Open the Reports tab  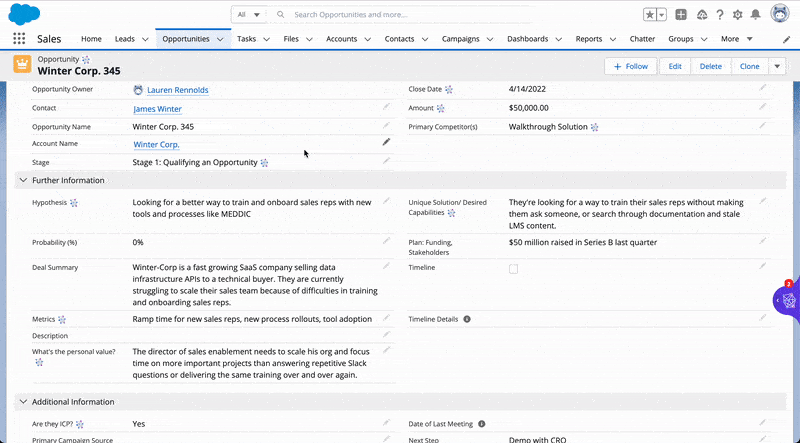pyautogui.click(x=589, y=39)
